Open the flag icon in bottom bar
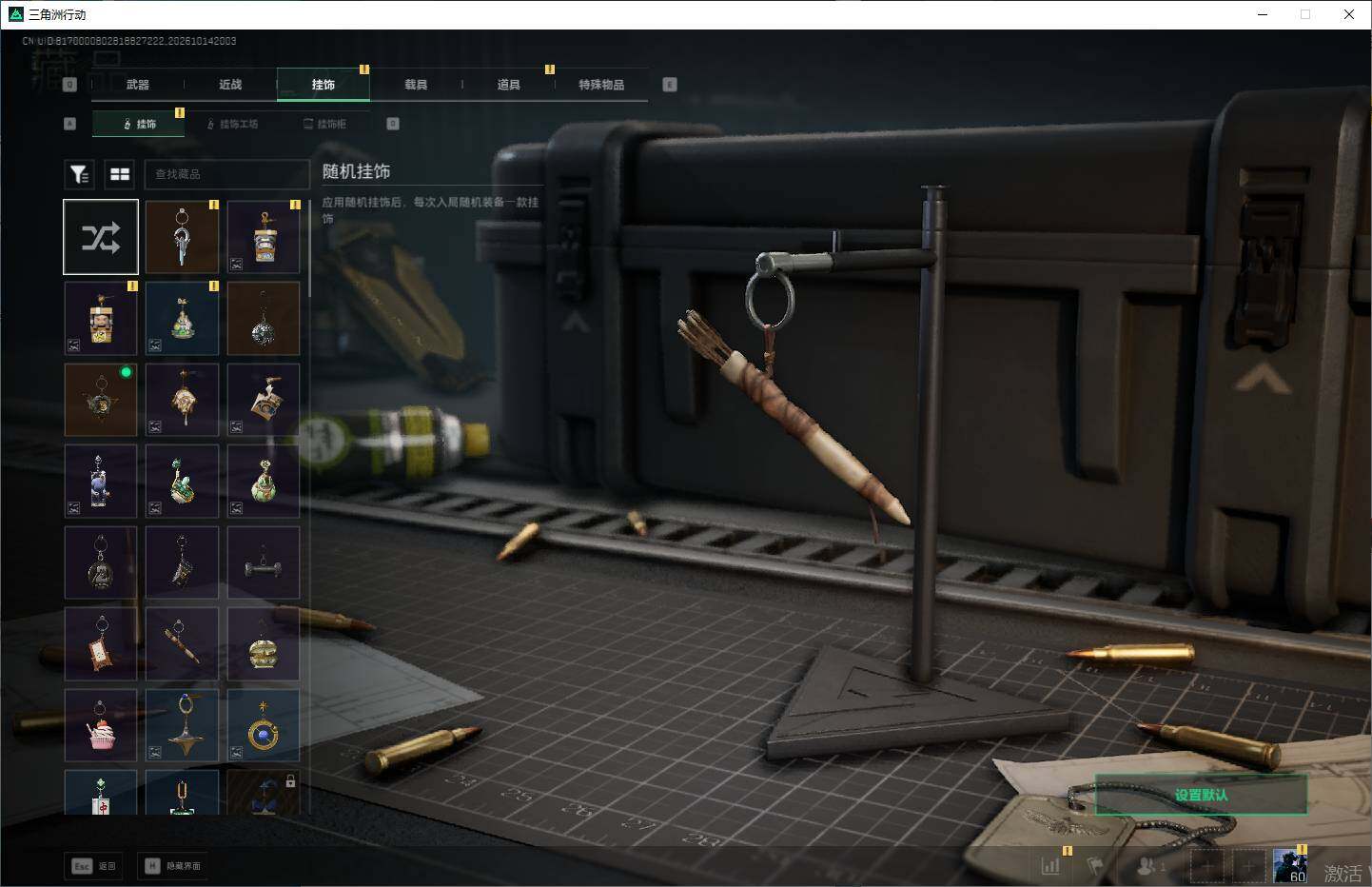The width and height of the screenshot is (1372, 887). pyautogui.click(x=1096, y=866)
